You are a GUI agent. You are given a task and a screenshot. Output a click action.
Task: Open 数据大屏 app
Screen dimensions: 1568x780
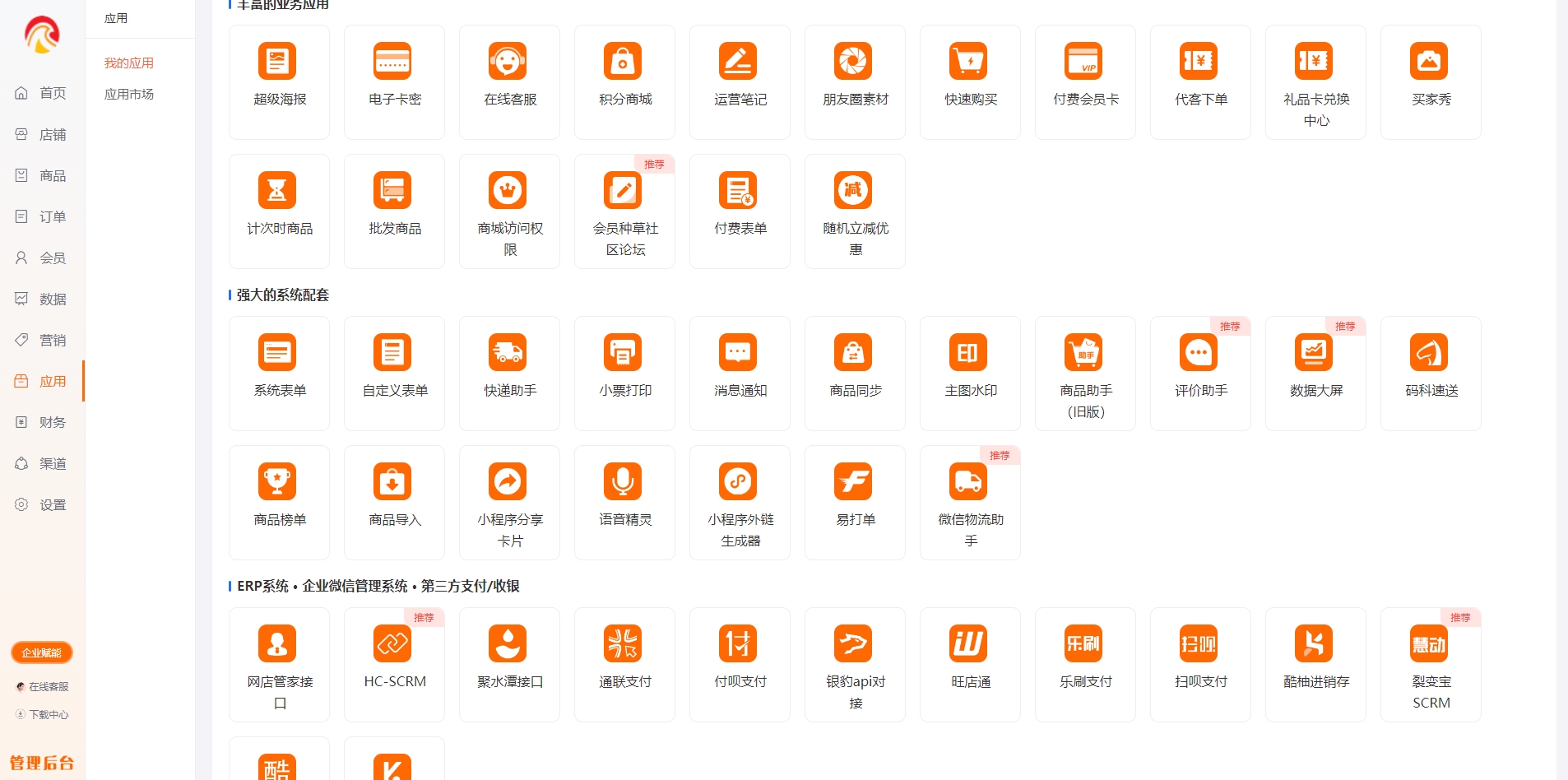point(1315,374)
